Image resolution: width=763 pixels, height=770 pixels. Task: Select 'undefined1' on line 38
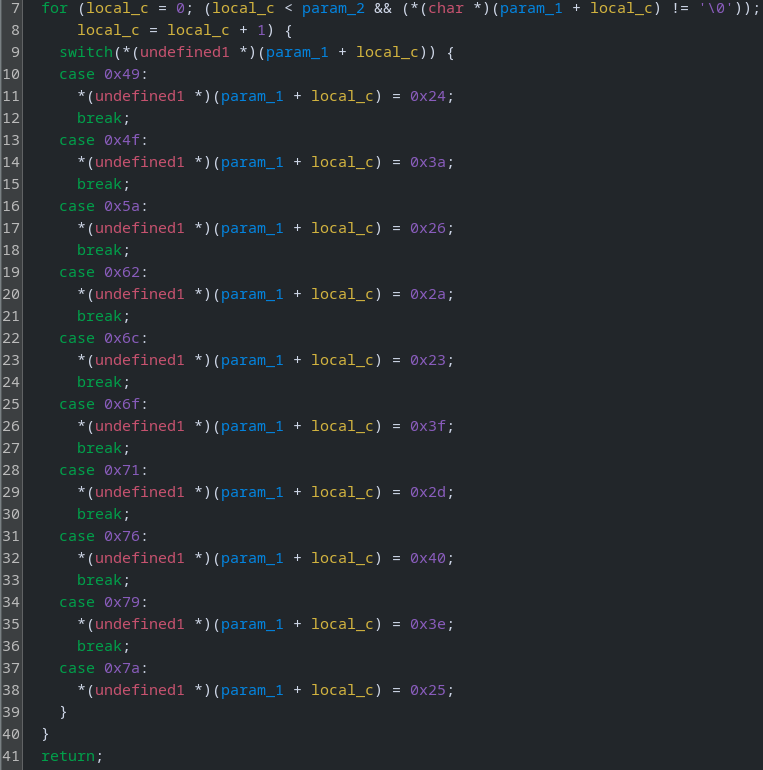point(139,690)
